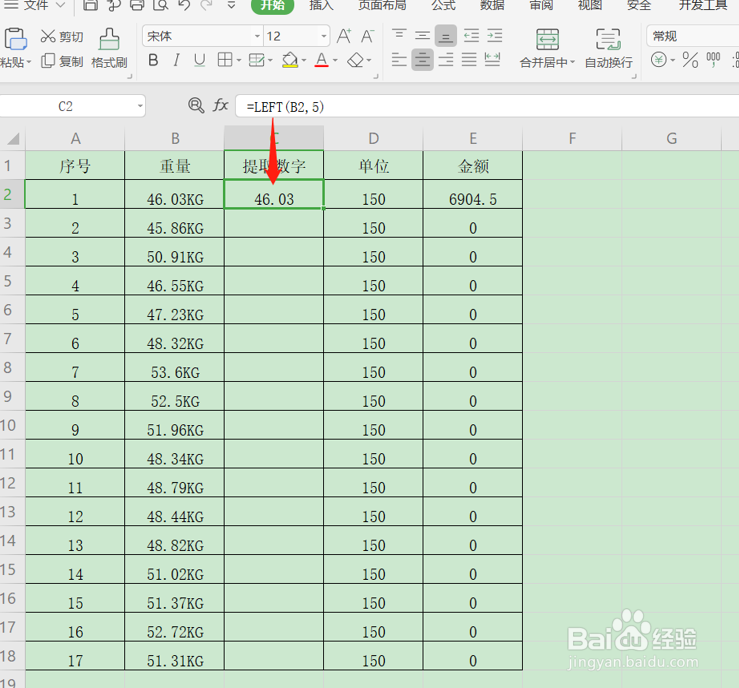739x688 pixels.
Task: Click the Redo arrow icon
Action: tap(206, 5)
